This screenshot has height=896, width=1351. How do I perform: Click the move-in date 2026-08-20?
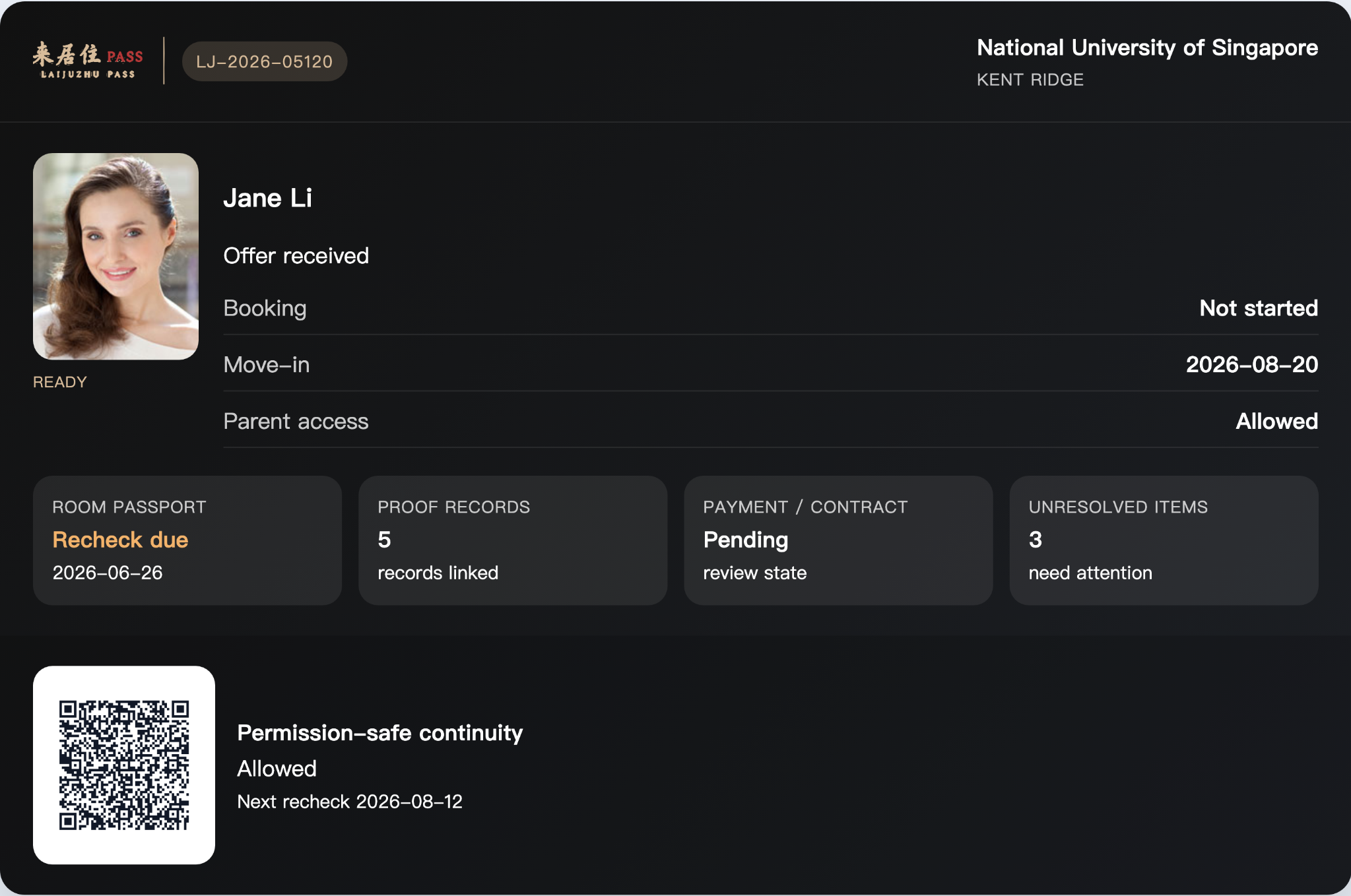click(x=1252, y=364)
